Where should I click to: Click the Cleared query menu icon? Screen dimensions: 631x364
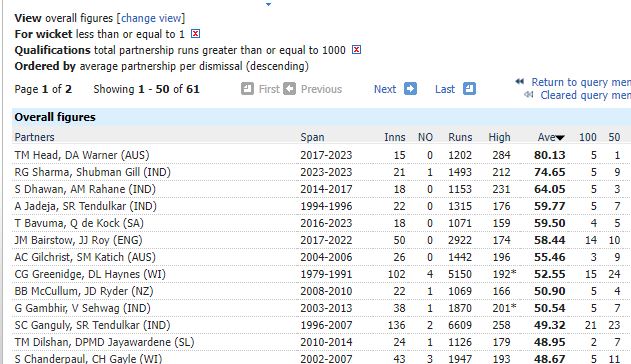point(529,95)
